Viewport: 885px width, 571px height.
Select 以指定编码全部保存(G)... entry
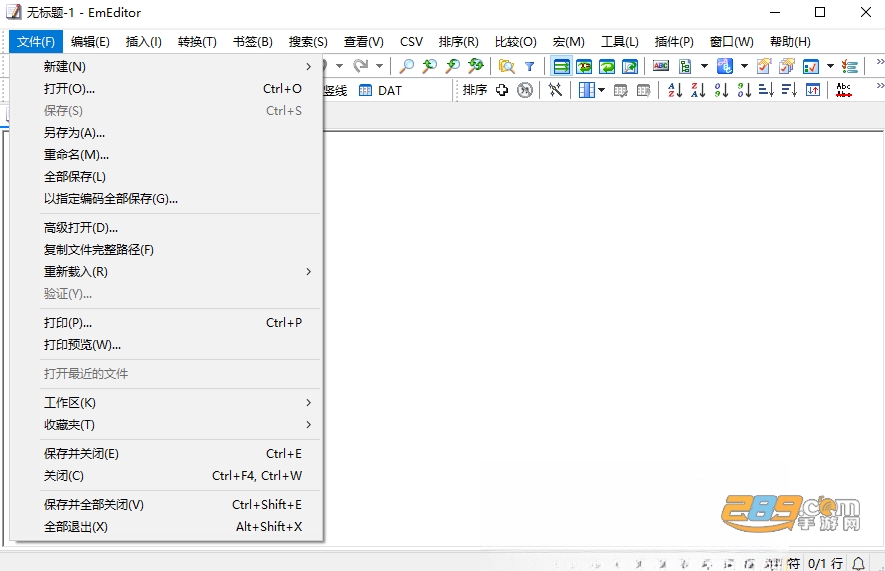tap(167, 199)
